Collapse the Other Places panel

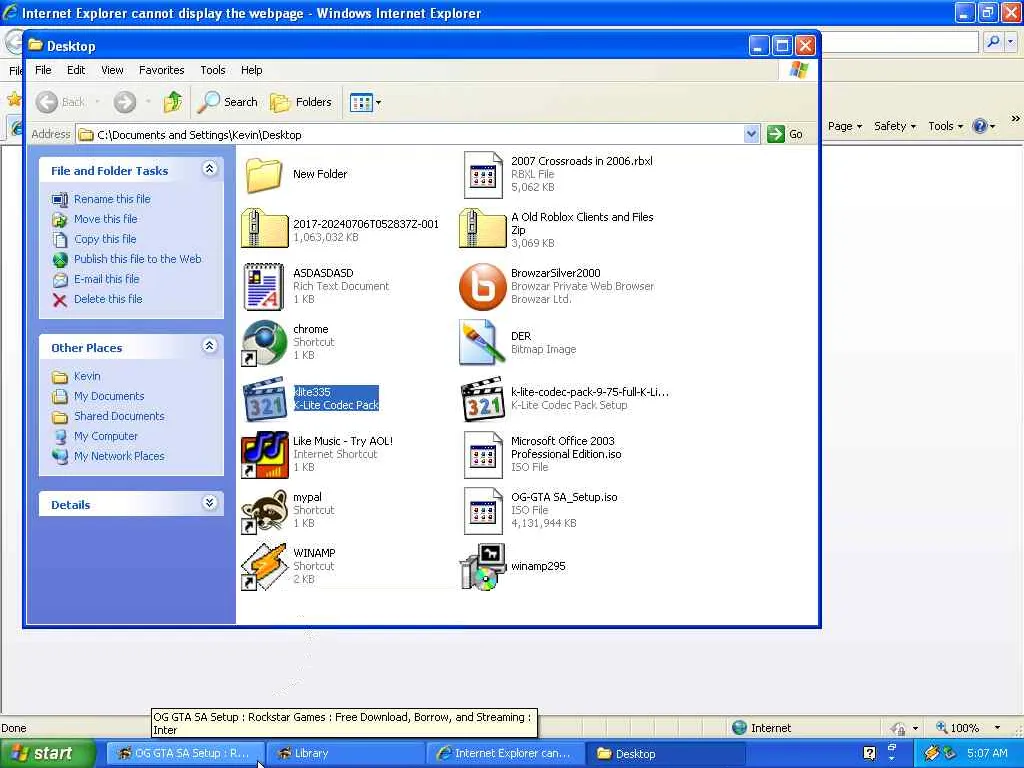coord(210,346)
